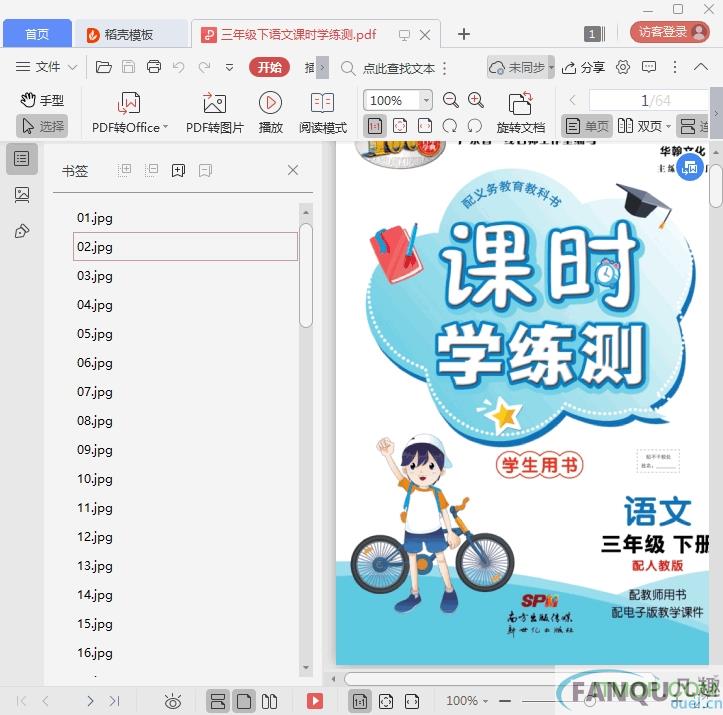Click the 访客登录 login button
The width and height of the screenshot is (723, 715).
pyautogui.click(x=670, y=32)
